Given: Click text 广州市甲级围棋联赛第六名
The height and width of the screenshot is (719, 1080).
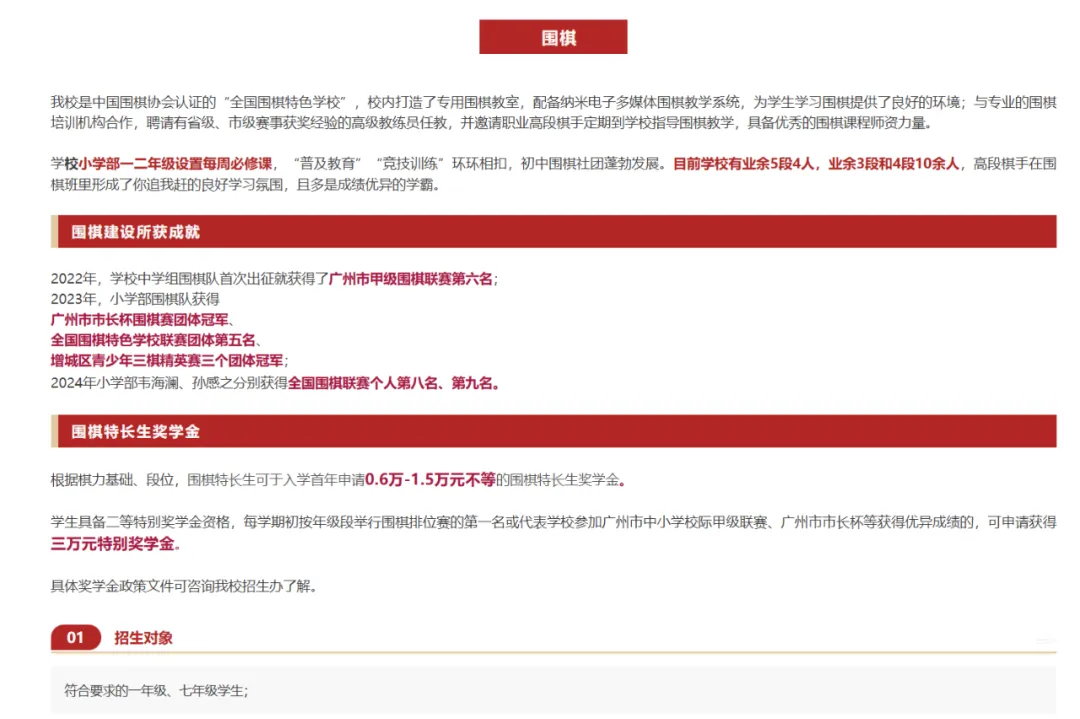Looking at the screenshot, I should coord(411,279).
